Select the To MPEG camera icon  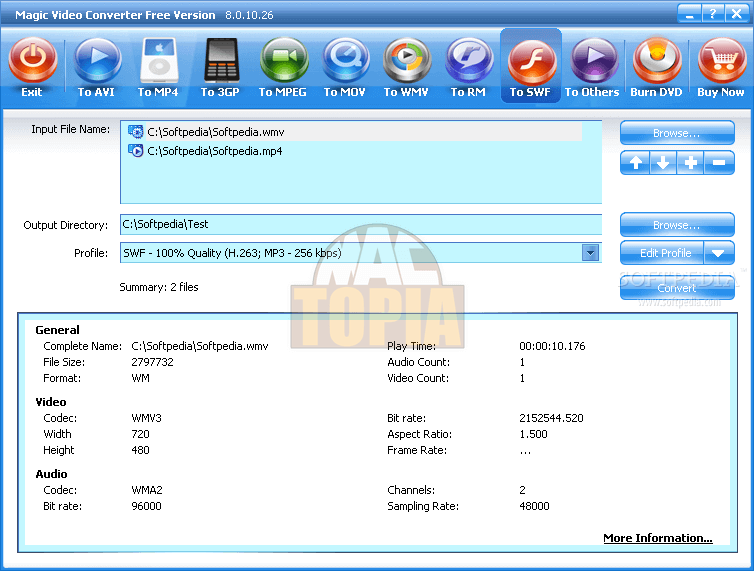click(284, 61)
